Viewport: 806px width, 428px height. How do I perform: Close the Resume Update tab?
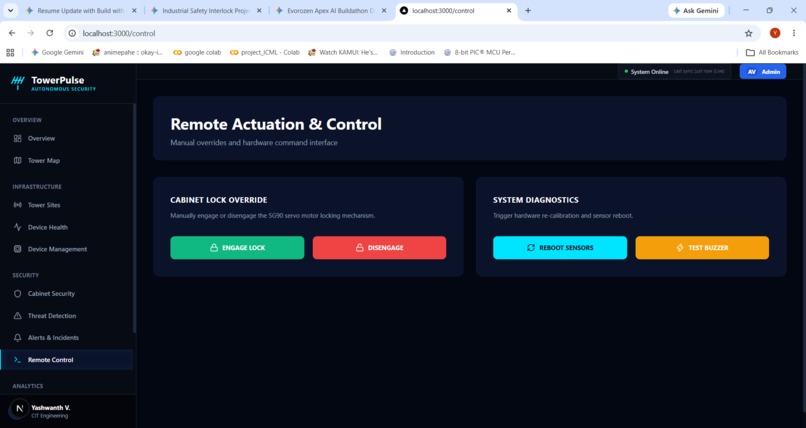[134, 10]
